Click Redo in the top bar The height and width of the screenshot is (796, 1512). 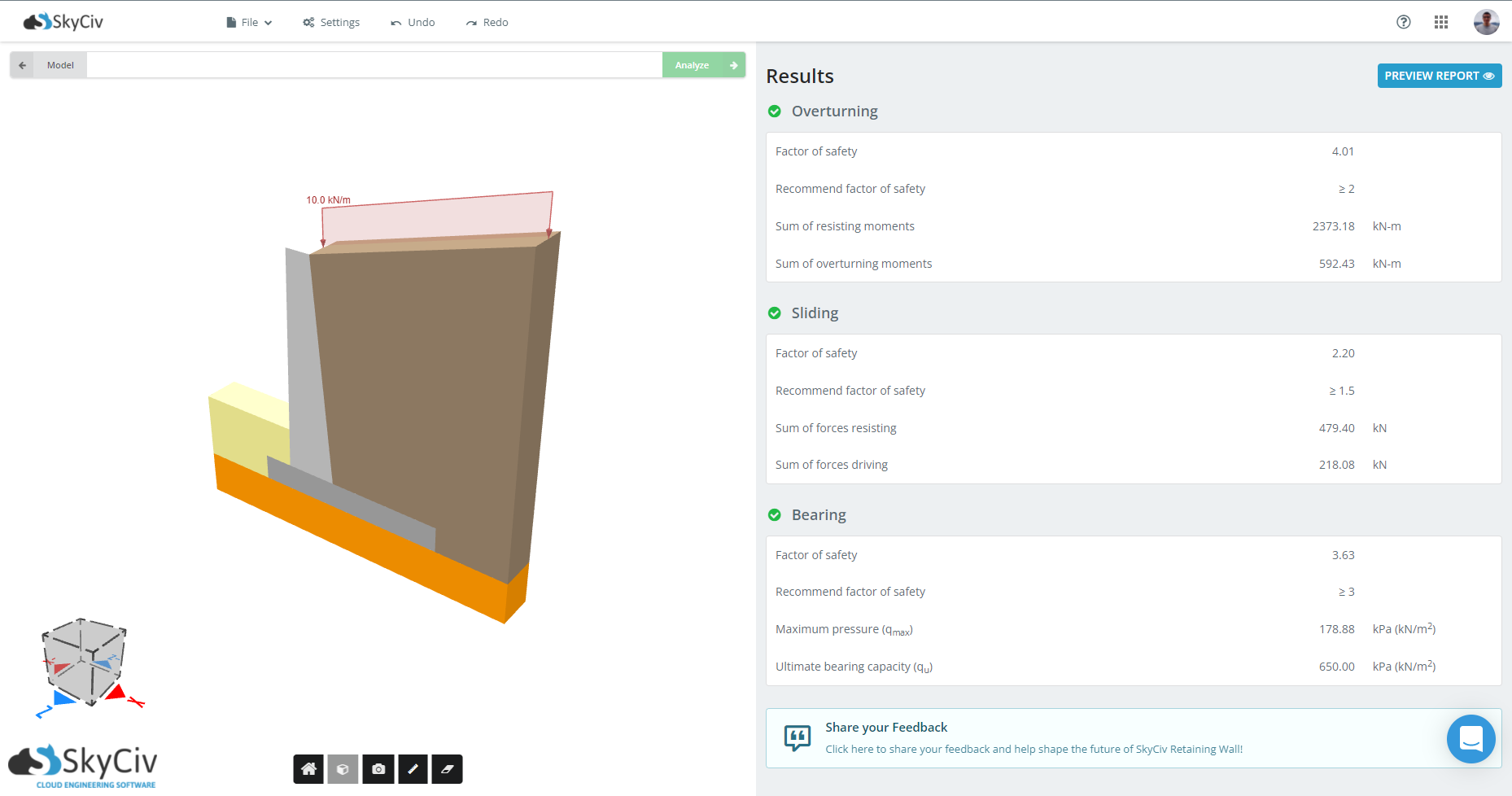(x=487, y=22)
